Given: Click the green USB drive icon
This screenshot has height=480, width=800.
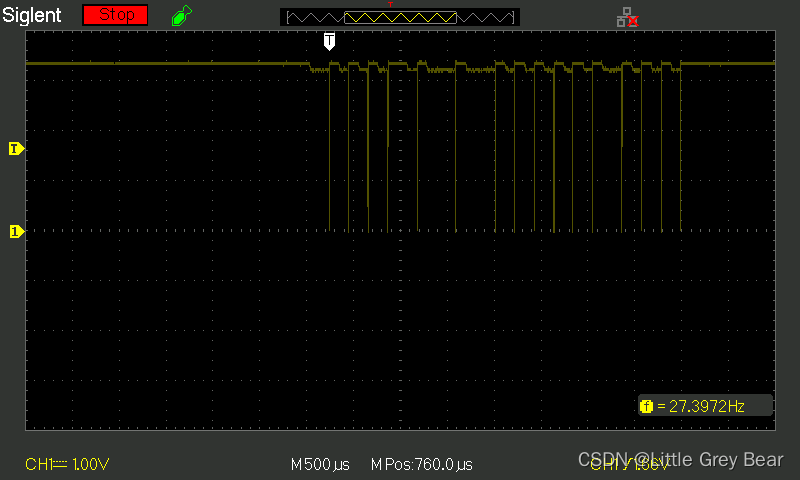Looking at the screenshot, I should tap(182, 15).
